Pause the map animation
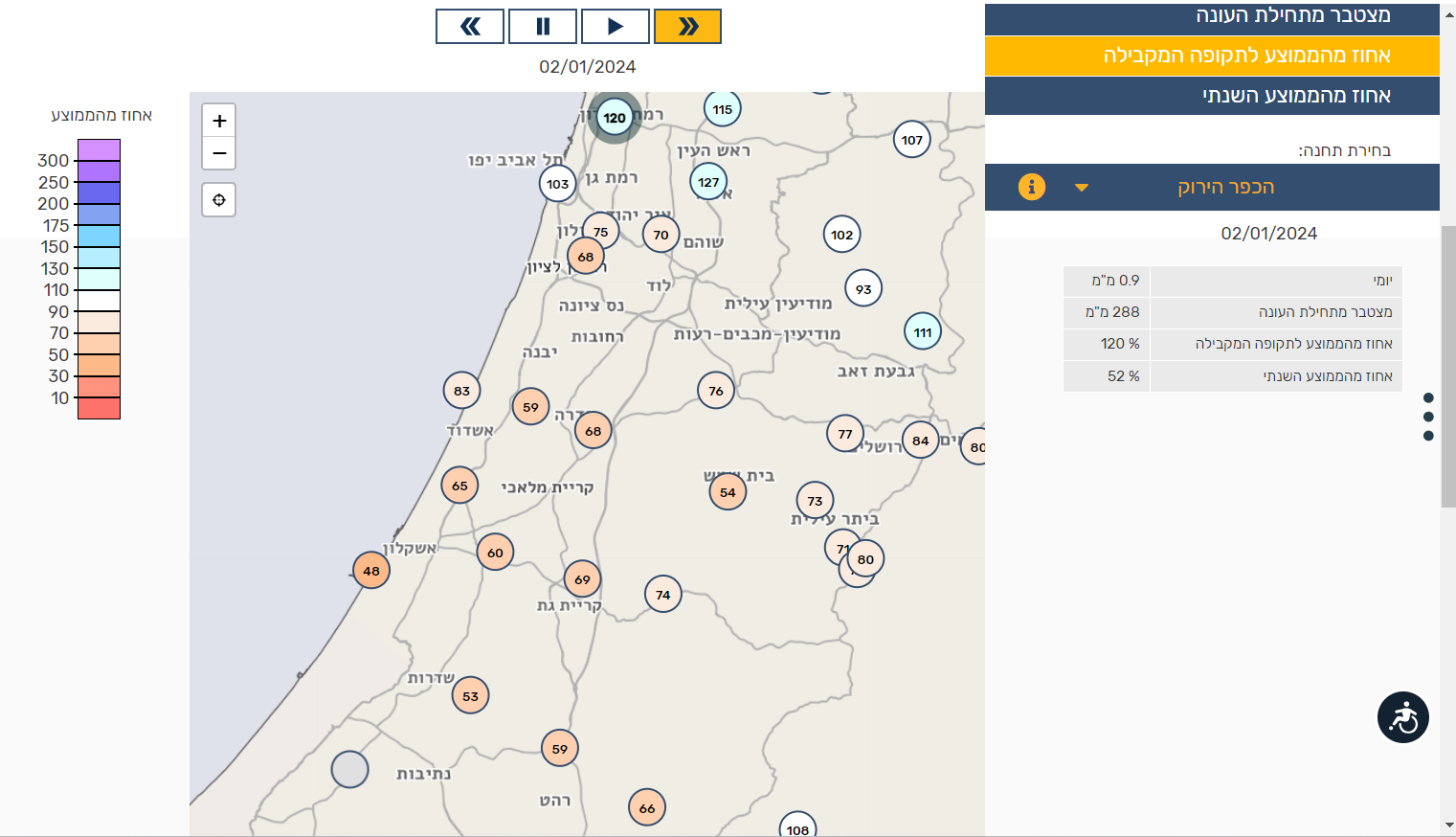The image size is (1456, 837). 543,27
